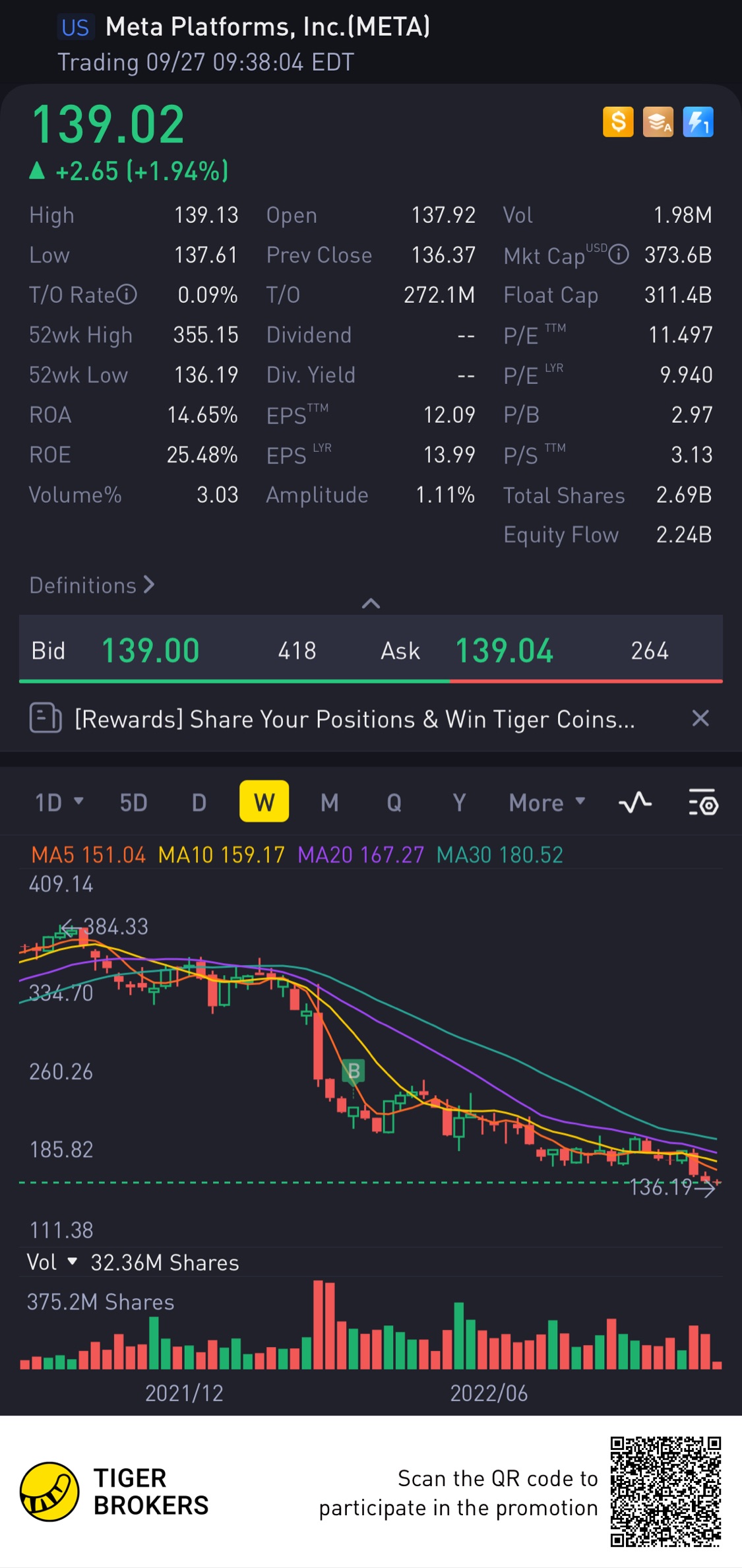Tap the Float Cap value 311.4B

(x=678, y=294)
